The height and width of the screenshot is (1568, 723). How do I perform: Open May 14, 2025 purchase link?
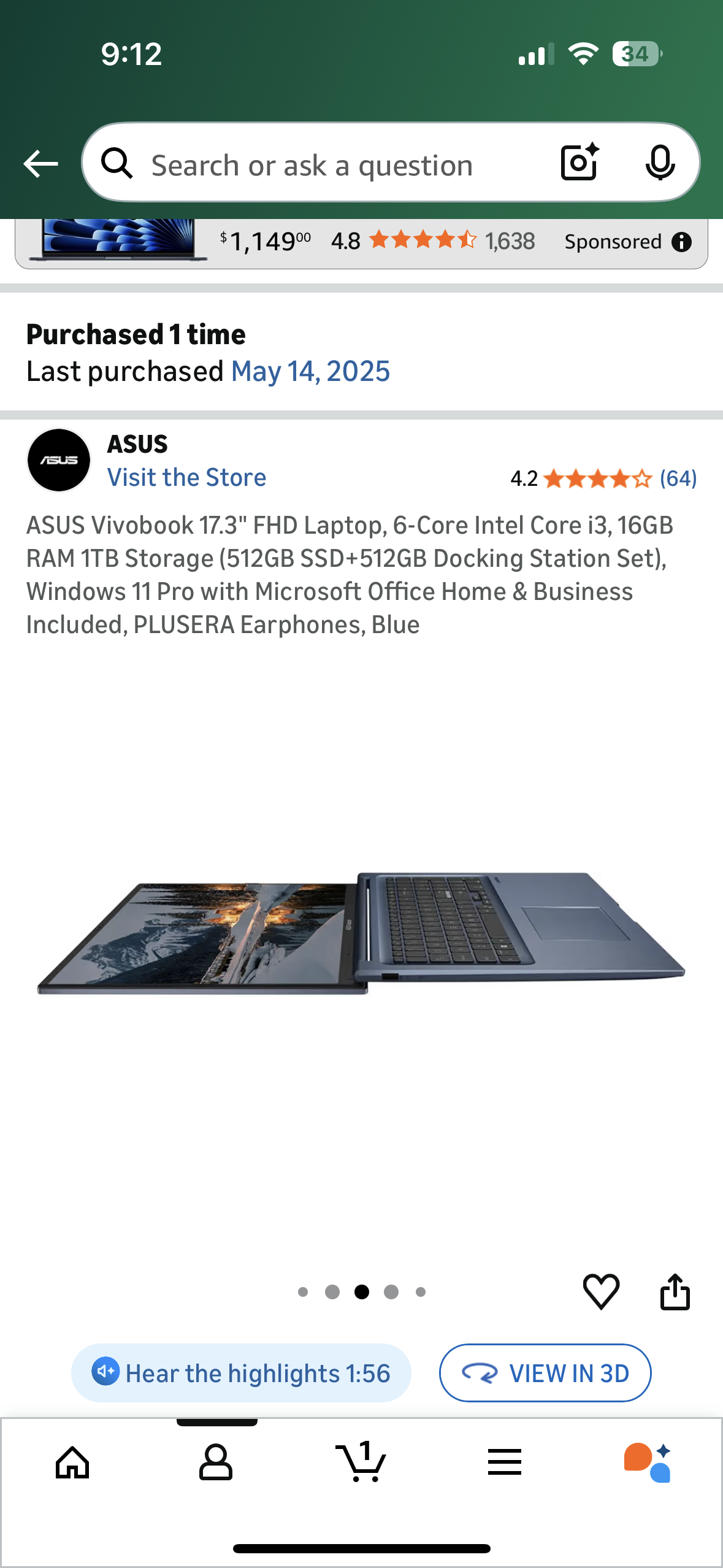pos(310,371)
